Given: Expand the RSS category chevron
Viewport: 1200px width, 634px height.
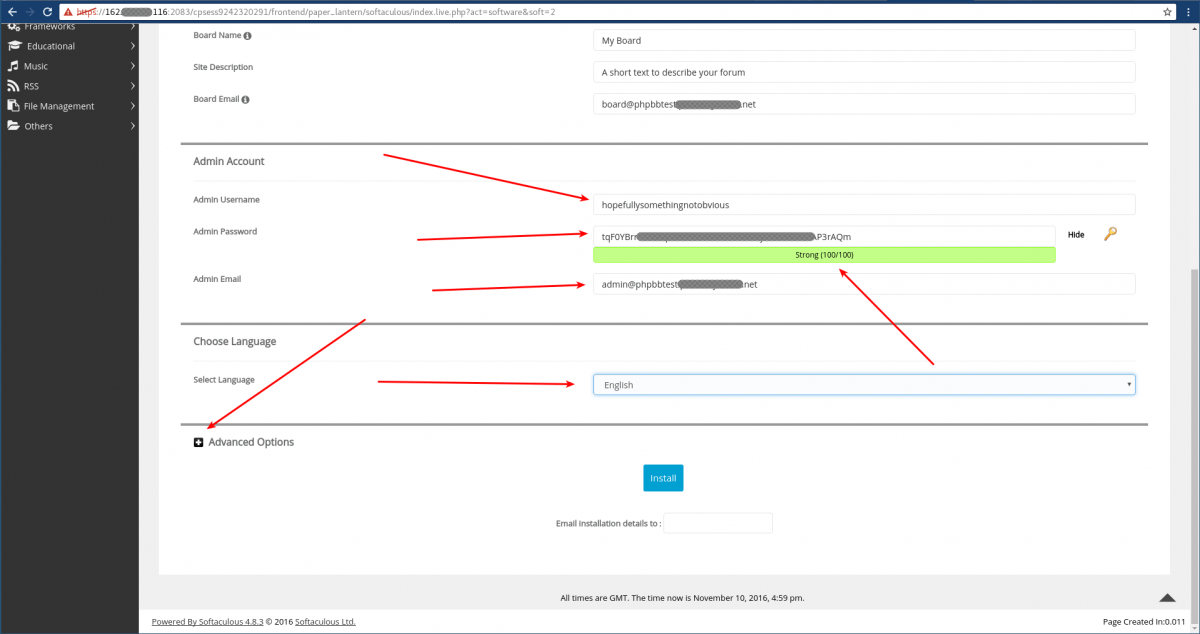Looking at the screenshot, I should coord(132,86).
